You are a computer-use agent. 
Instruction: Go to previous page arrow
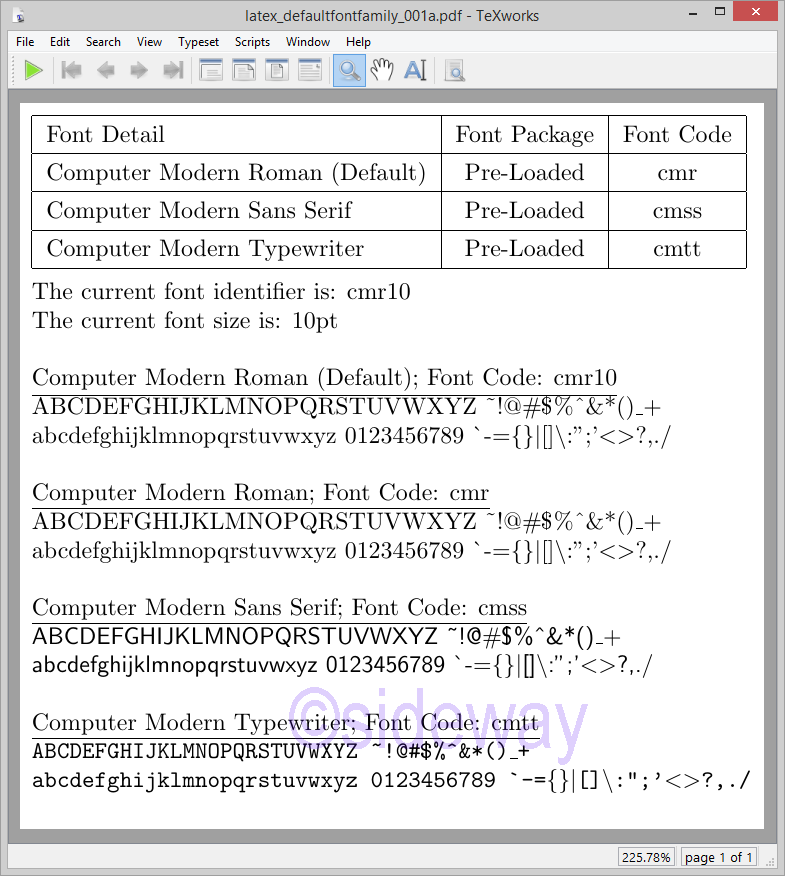coord(106,71)
